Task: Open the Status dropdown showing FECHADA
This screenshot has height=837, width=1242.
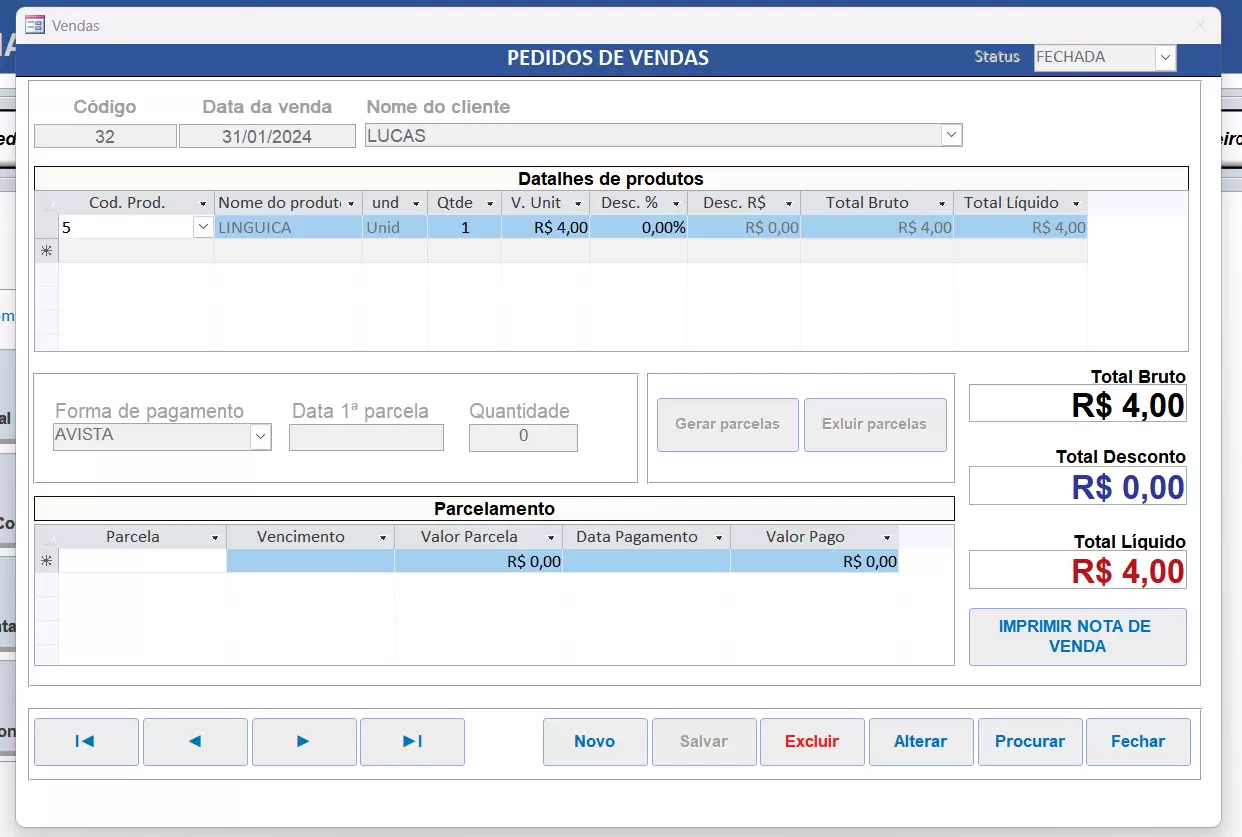Action: click(1165, 58)
